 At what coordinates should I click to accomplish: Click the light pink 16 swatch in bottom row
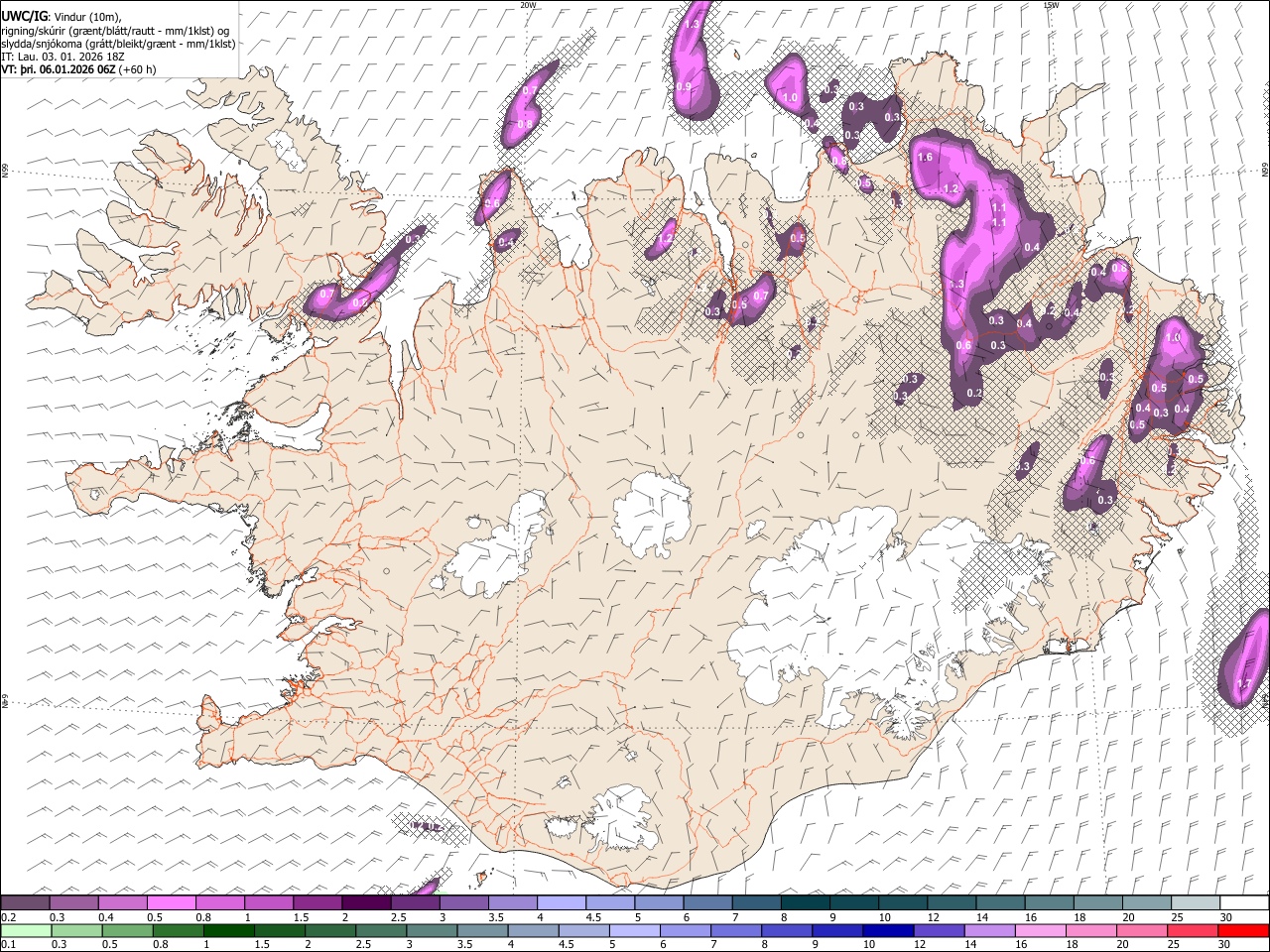[1040, 930]
